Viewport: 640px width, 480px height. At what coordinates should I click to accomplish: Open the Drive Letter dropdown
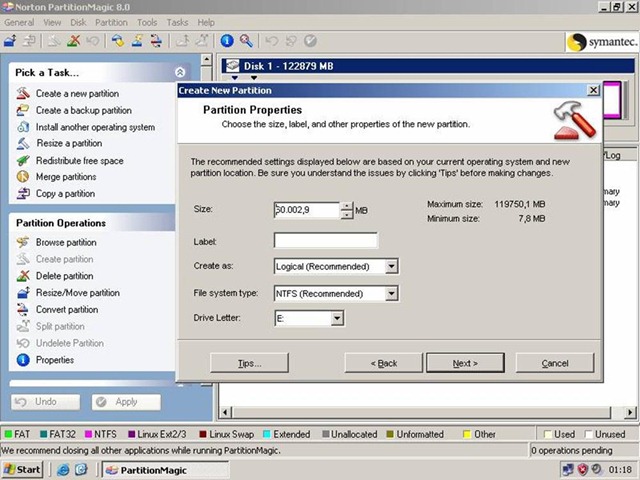coord(337,318)
